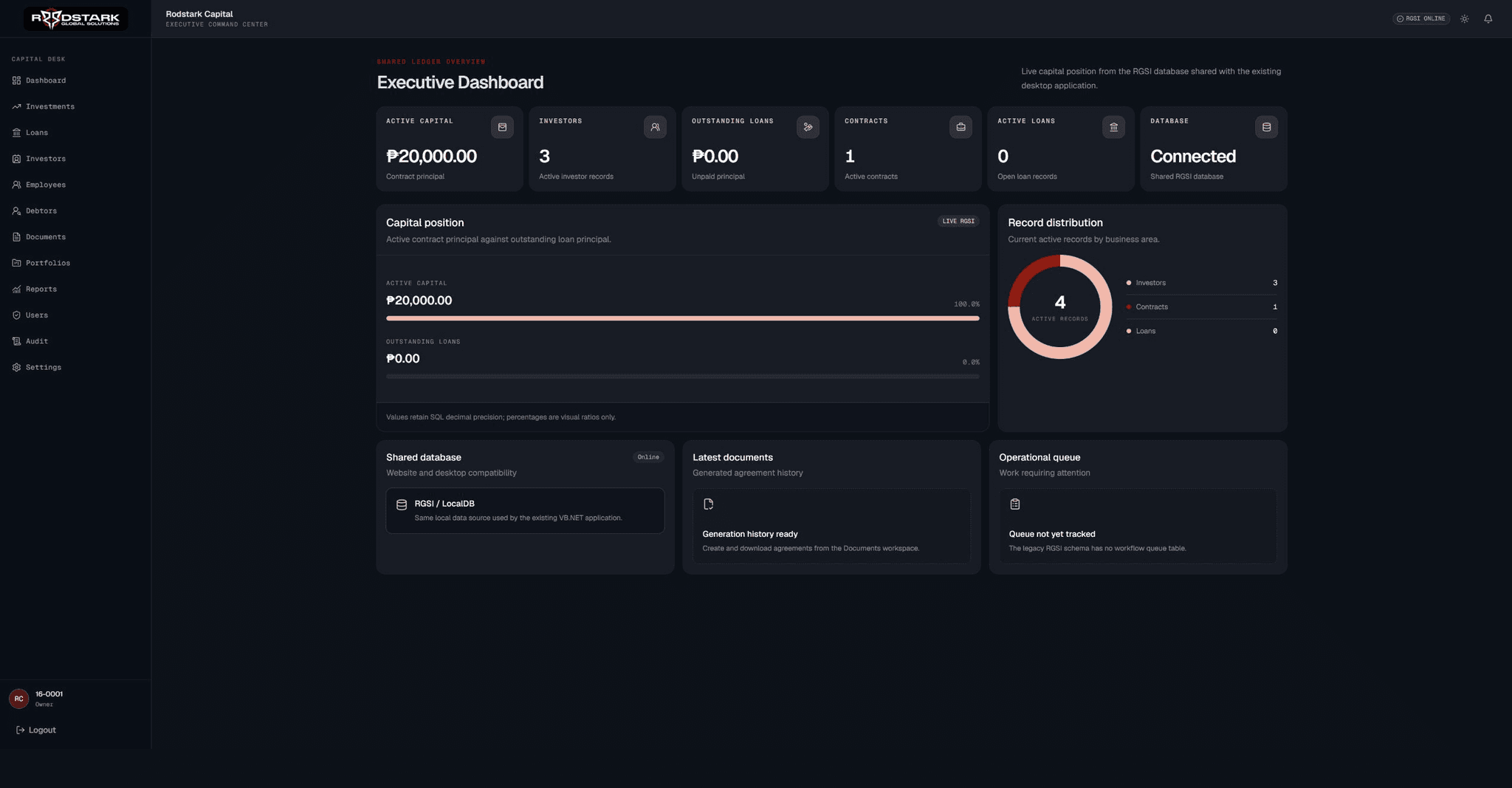Select the Loans legend row
This screenshot has width=1512, height=788.
pyautogui.click(x=1201, y=331)
